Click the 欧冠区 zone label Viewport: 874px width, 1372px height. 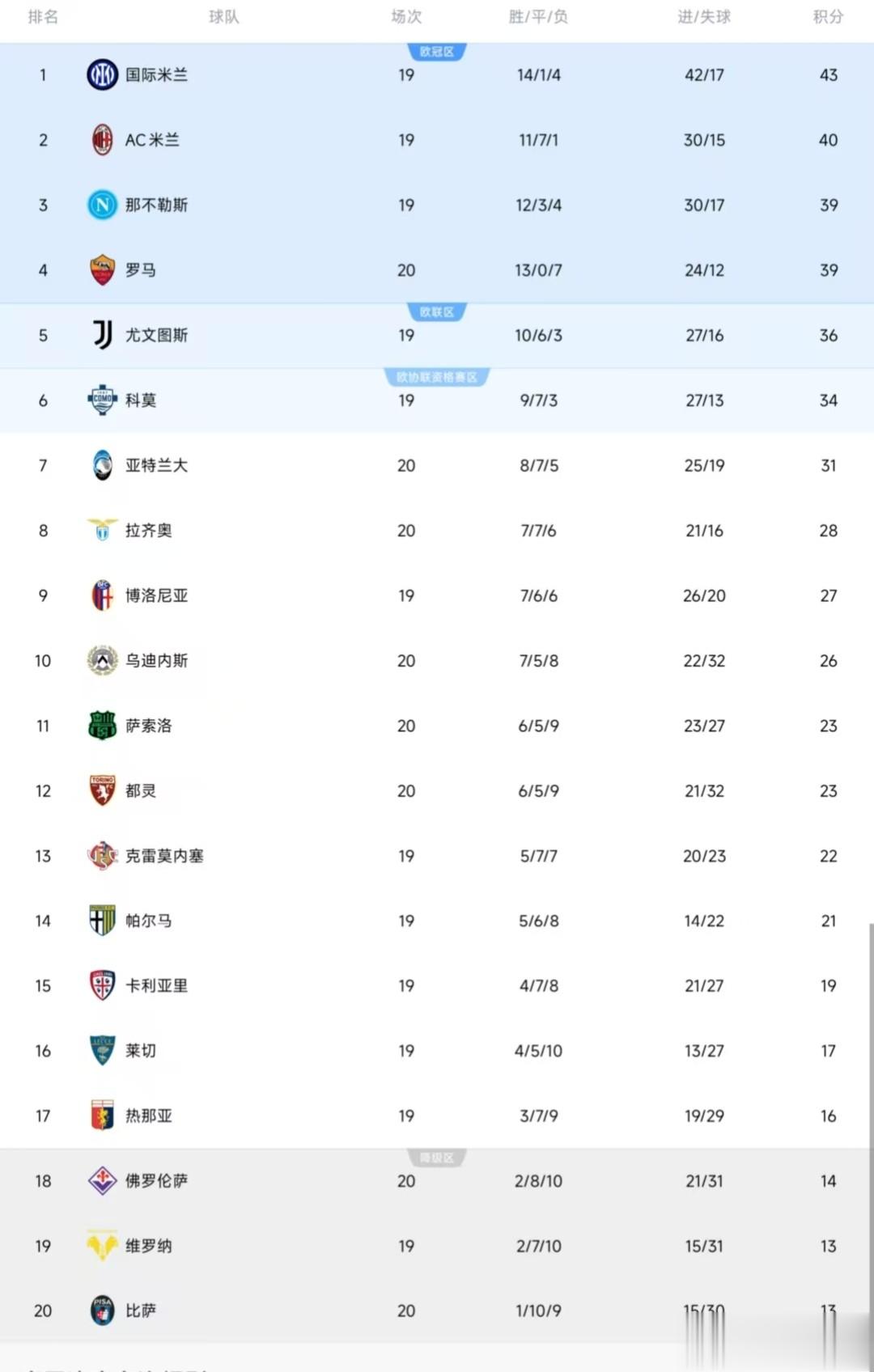[x=437, y=52]
